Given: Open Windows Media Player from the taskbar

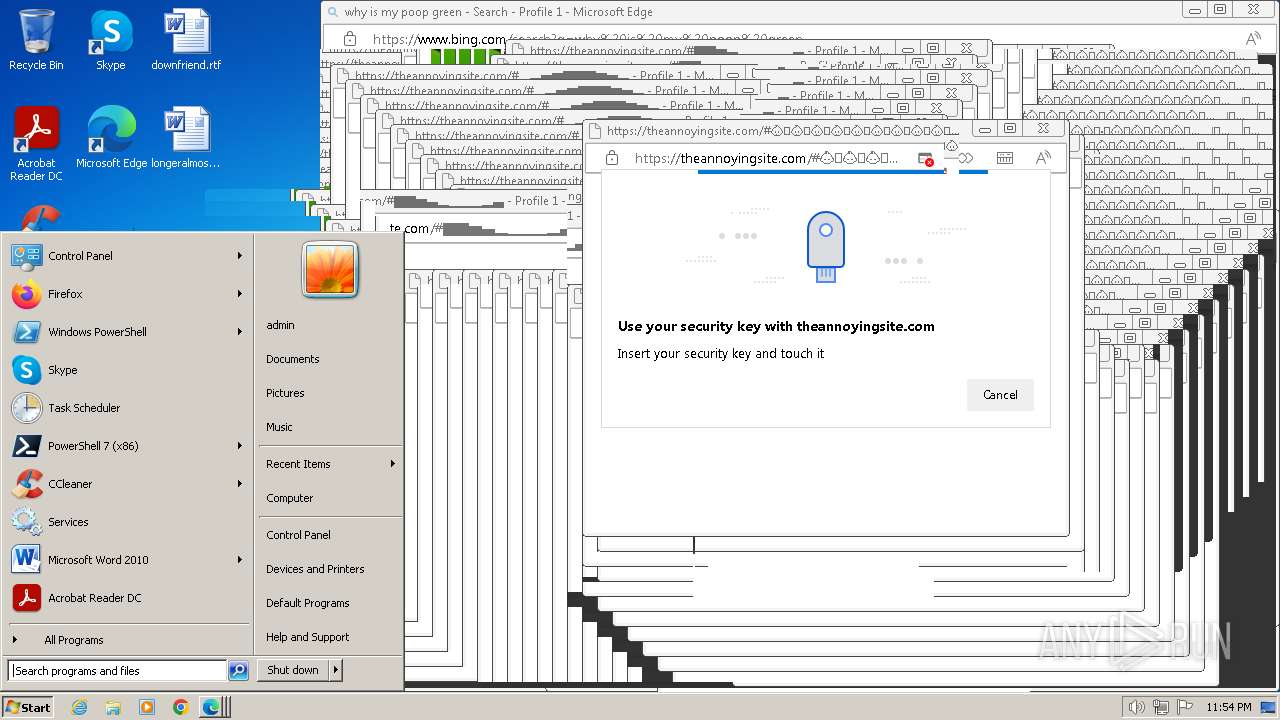Looking at the screenshot, I should (x=147, y=707).
